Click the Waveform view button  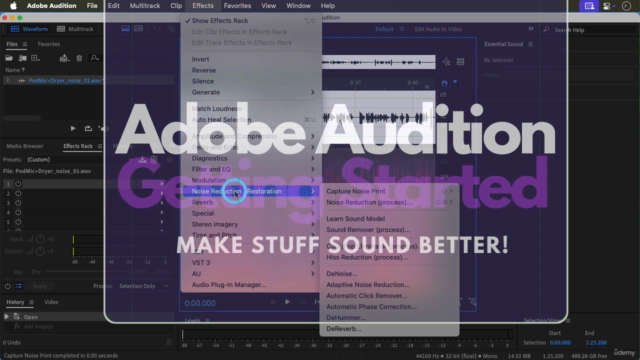coord(29,29)
